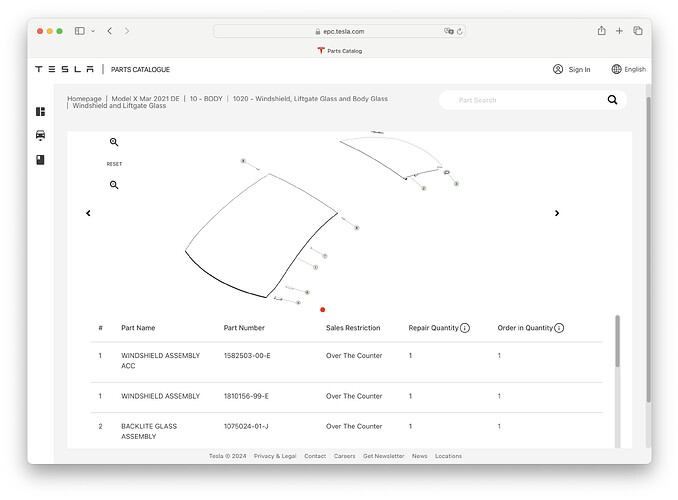Select BACKLITE GLASS ASSEMBLY part name
Viewport: 678px width, 500px height.
(x=149, y=431)
